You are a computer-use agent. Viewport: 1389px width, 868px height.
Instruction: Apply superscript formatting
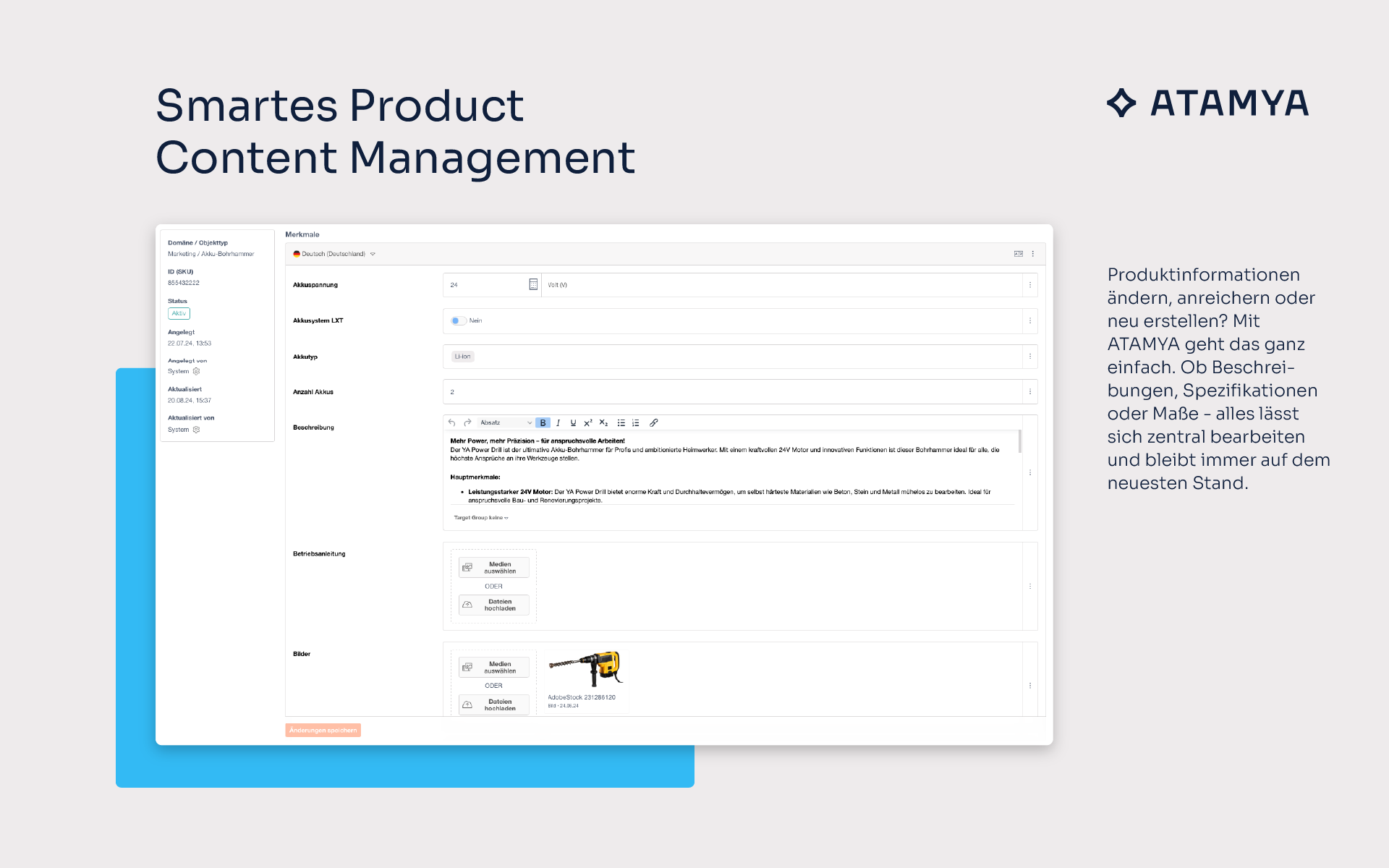588,422
